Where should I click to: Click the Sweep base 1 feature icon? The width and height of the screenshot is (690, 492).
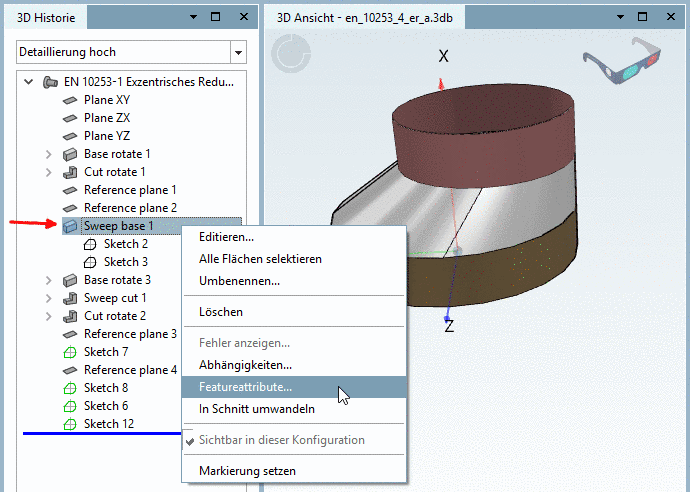coord(70,226)
